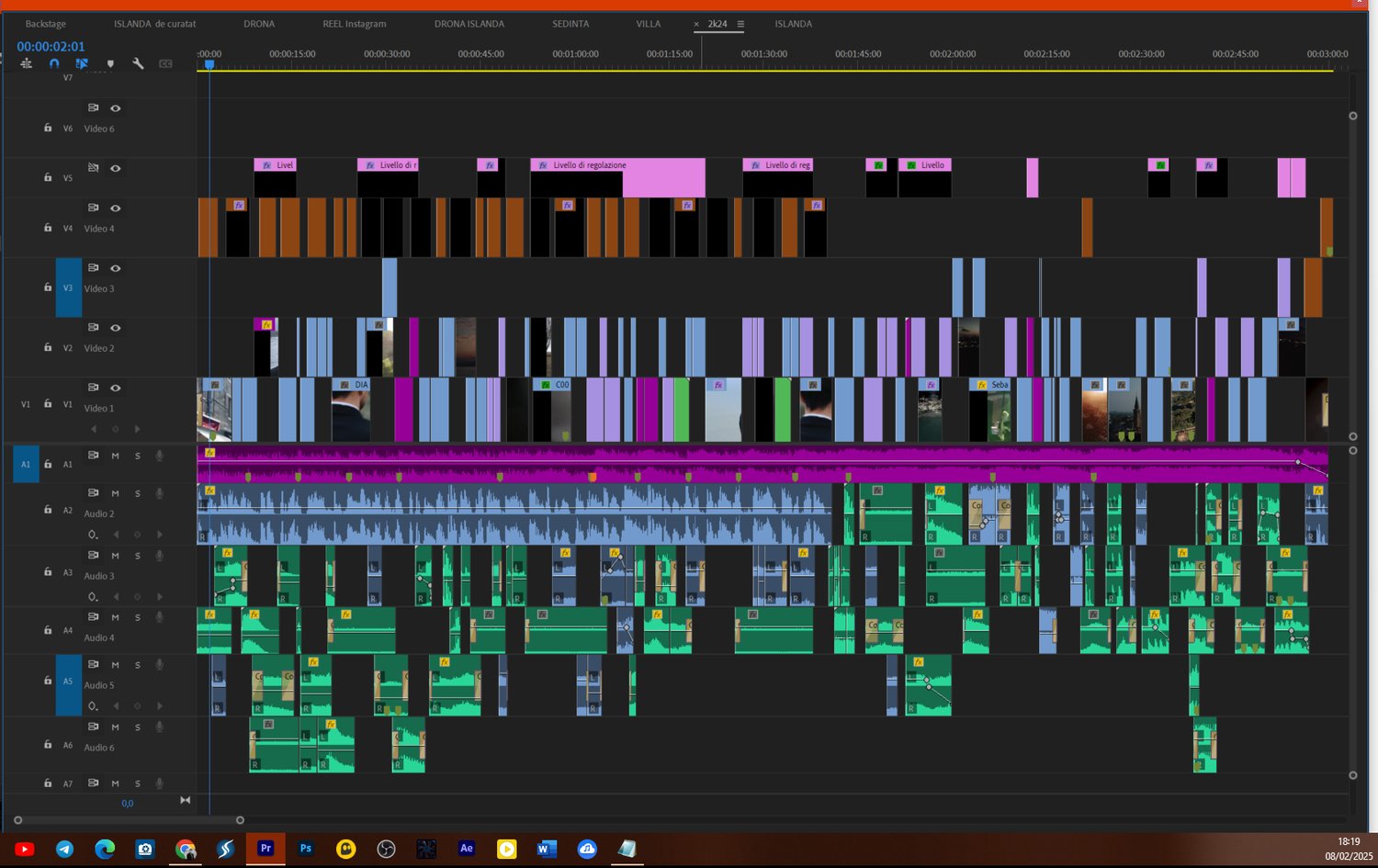
Task: Click the Captions track options CC icon
Action: point(165,63)
